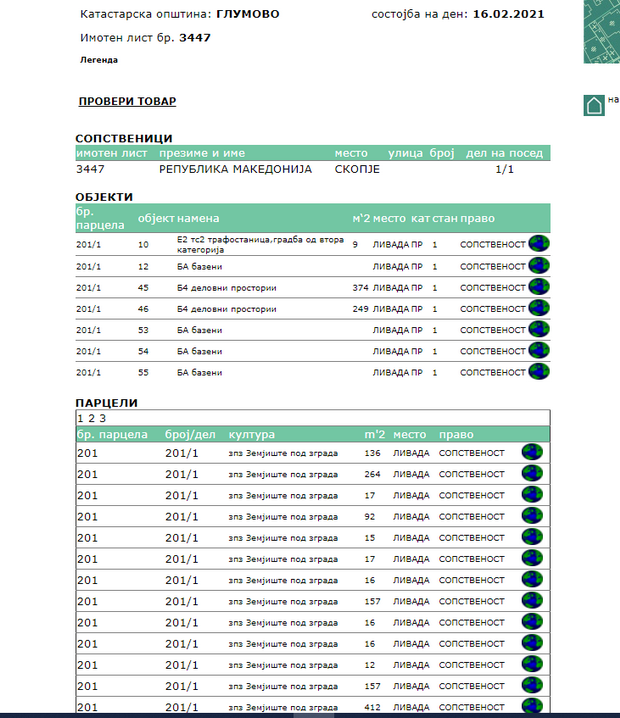
Task: Click globe icon in object 12 базени row
Action: [539, 266]
